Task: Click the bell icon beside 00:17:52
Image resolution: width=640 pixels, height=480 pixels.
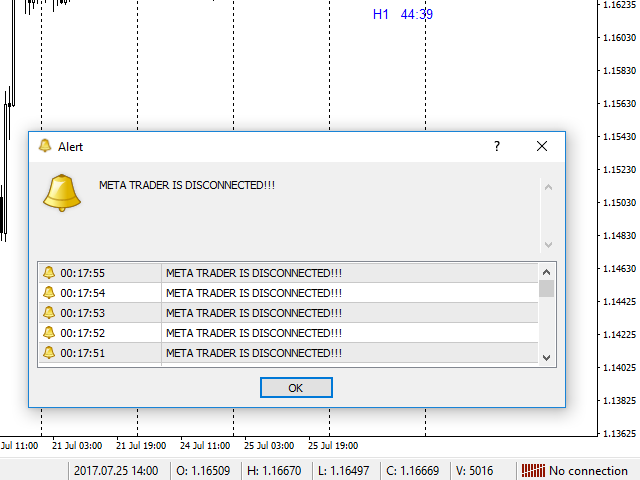Action: (48, 333)
